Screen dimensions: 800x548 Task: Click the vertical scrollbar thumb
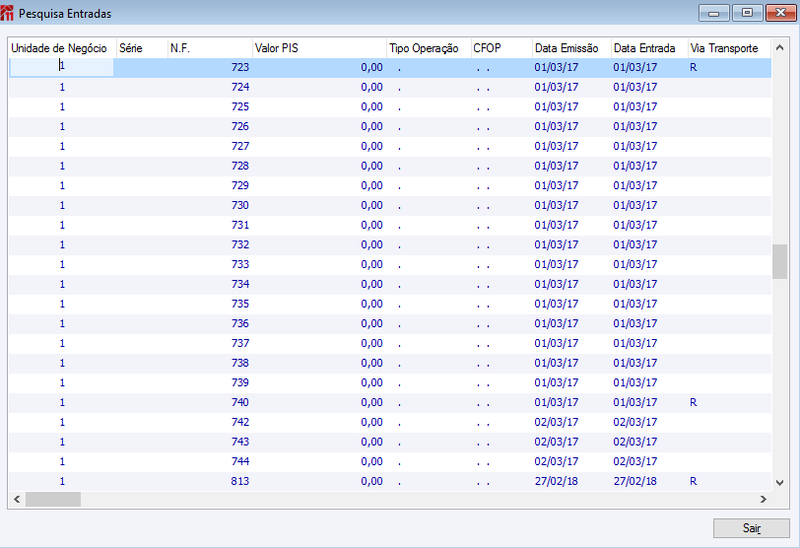780,261
